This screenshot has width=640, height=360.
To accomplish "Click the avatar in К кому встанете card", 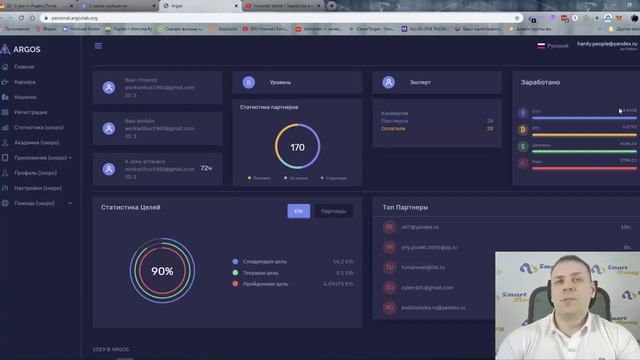I will click(109, 169).
